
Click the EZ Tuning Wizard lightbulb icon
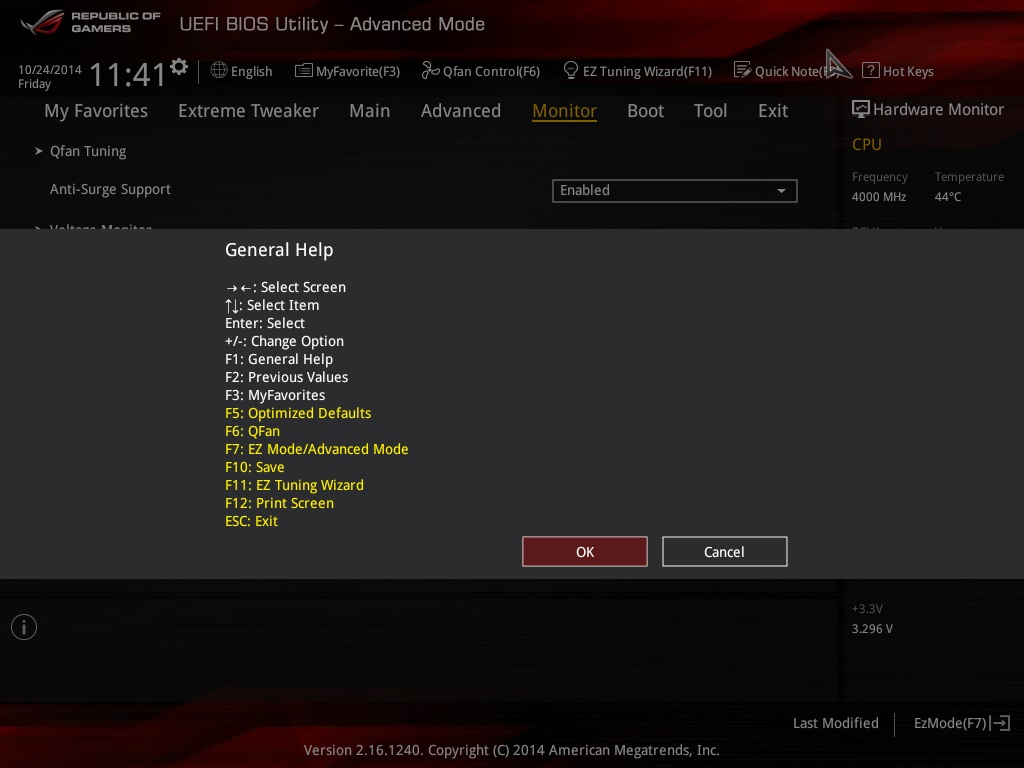coord(570,70)
